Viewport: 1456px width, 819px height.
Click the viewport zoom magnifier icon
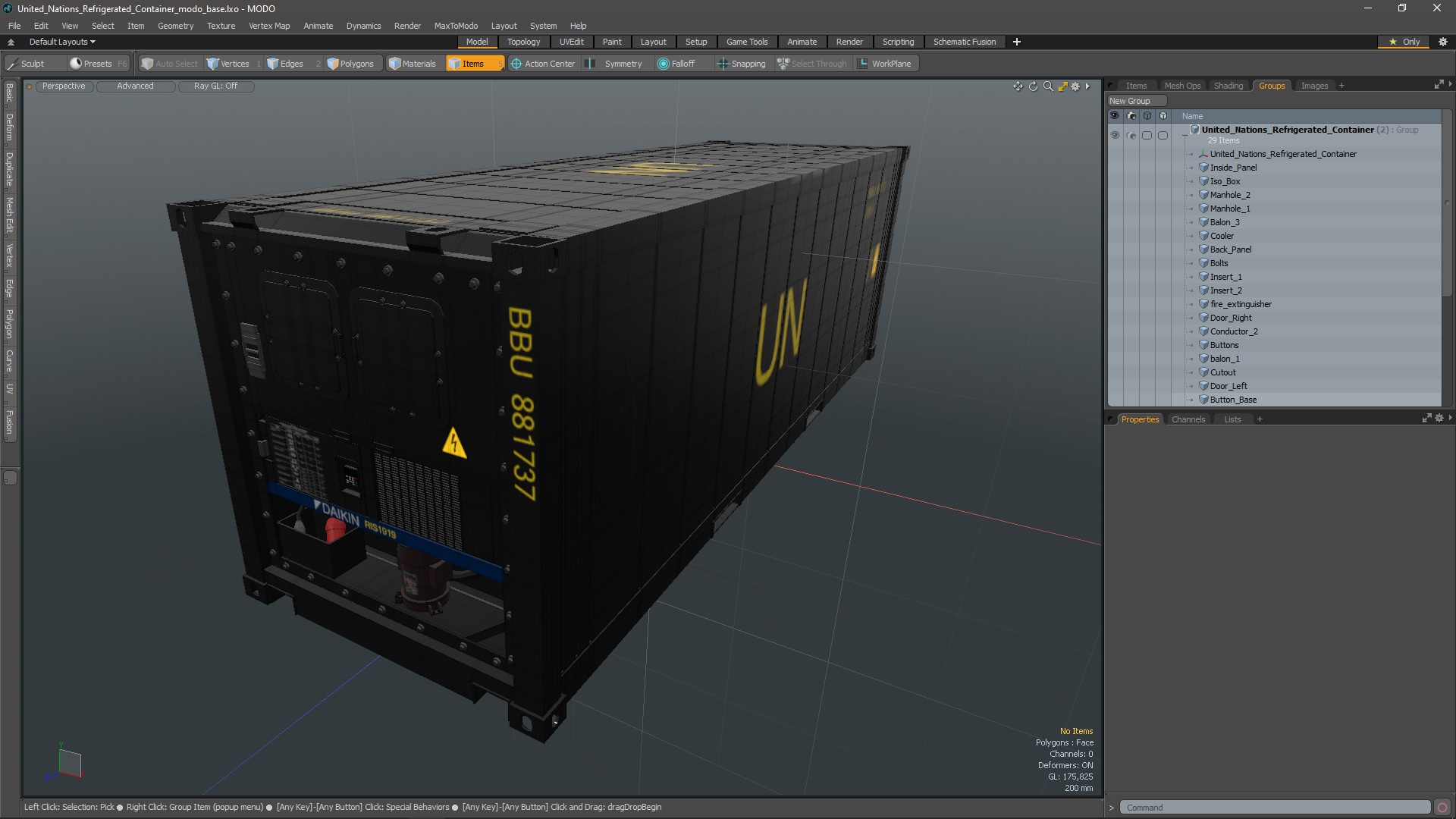(1048, 86)
